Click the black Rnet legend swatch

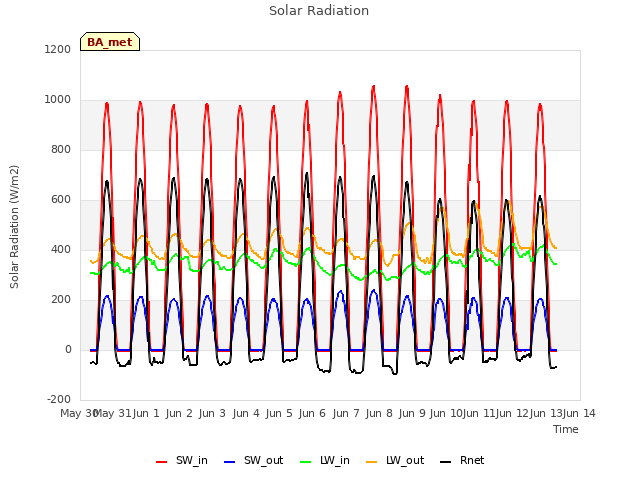pyautogui.click(x=445, y=462)
